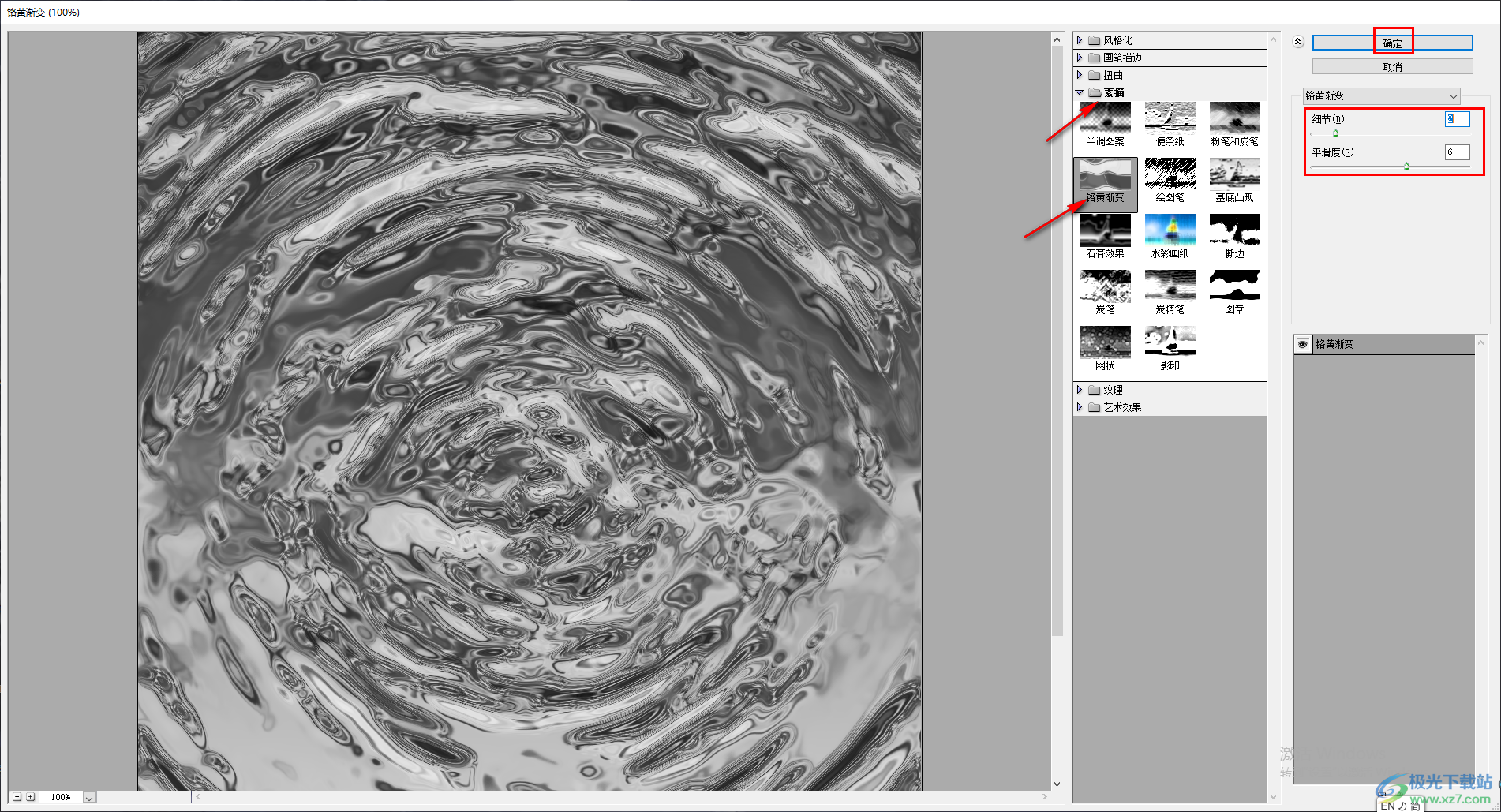The image size is (1501, 812).
Task: Select the 水彩画纸 filter thumbnail
Action: click(x=1170, y=237)
